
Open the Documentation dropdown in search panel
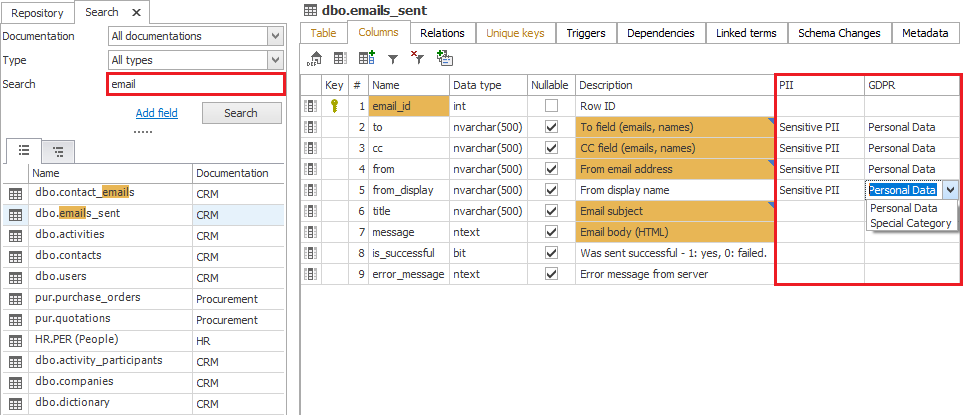pos(275,36)
